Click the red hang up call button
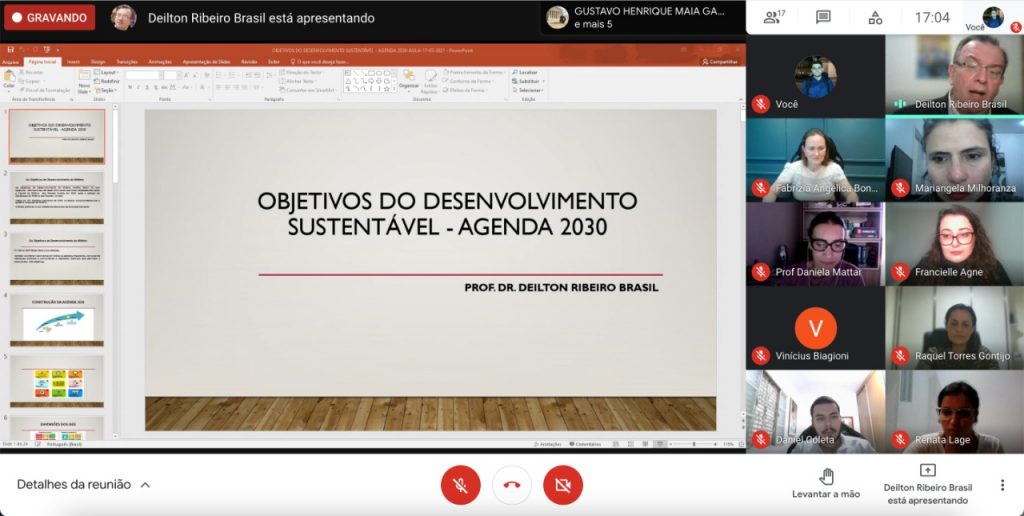The height and width of the screenshot is (516, 1024). point(512,485)
